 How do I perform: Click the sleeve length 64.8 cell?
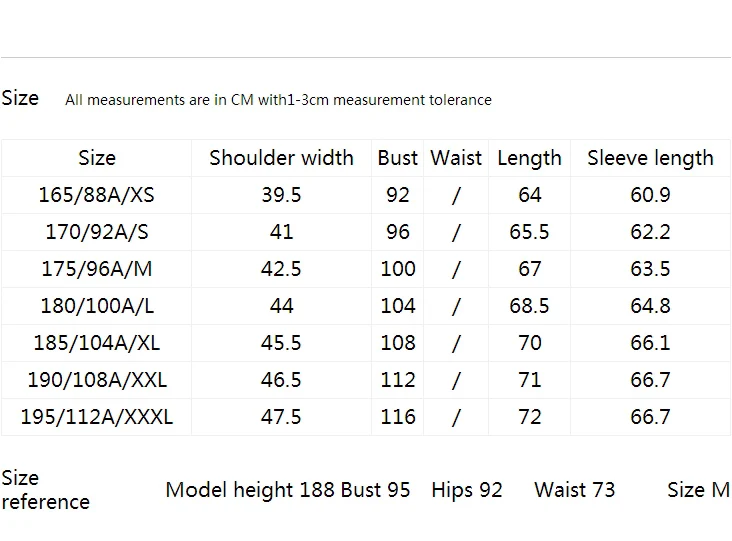pos(650,305)
